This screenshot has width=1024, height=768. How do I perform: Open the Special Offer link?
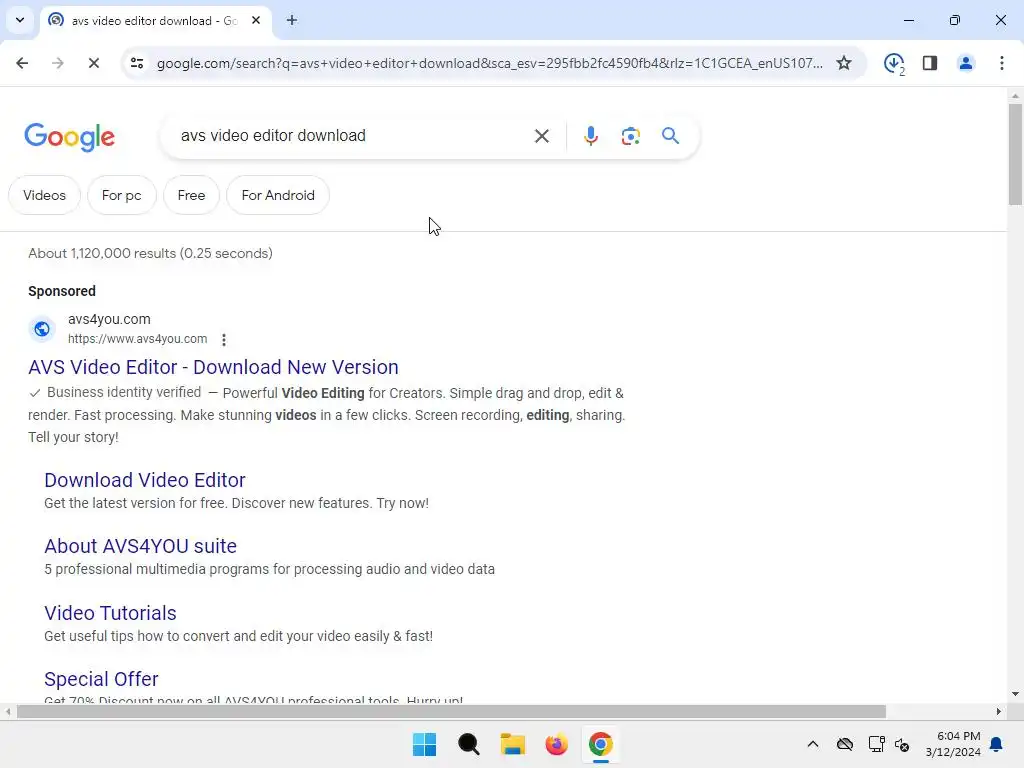[x=101, y=679]
